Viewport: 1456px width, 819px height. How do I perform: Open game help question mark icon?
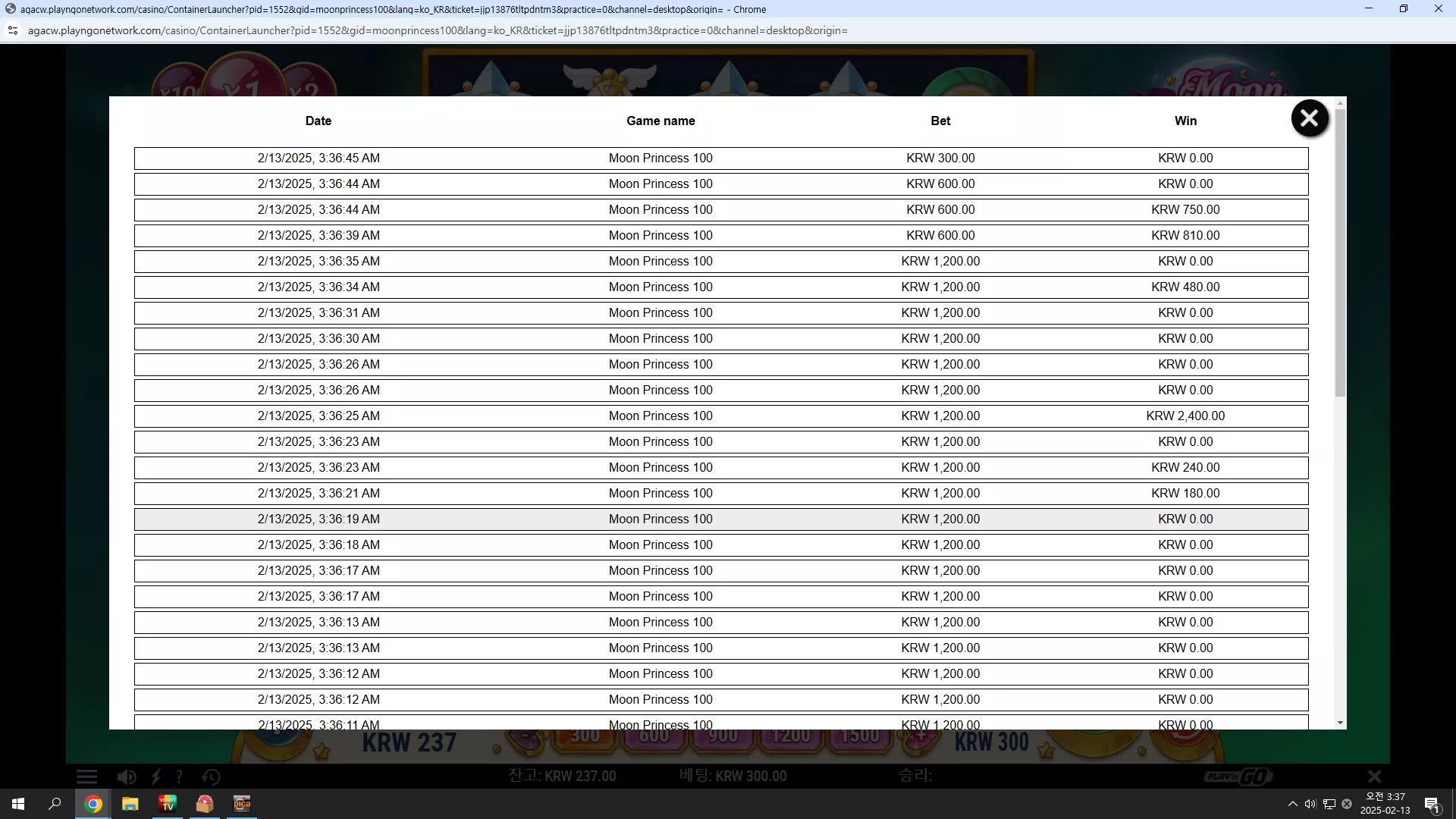(x=179, y=777)
